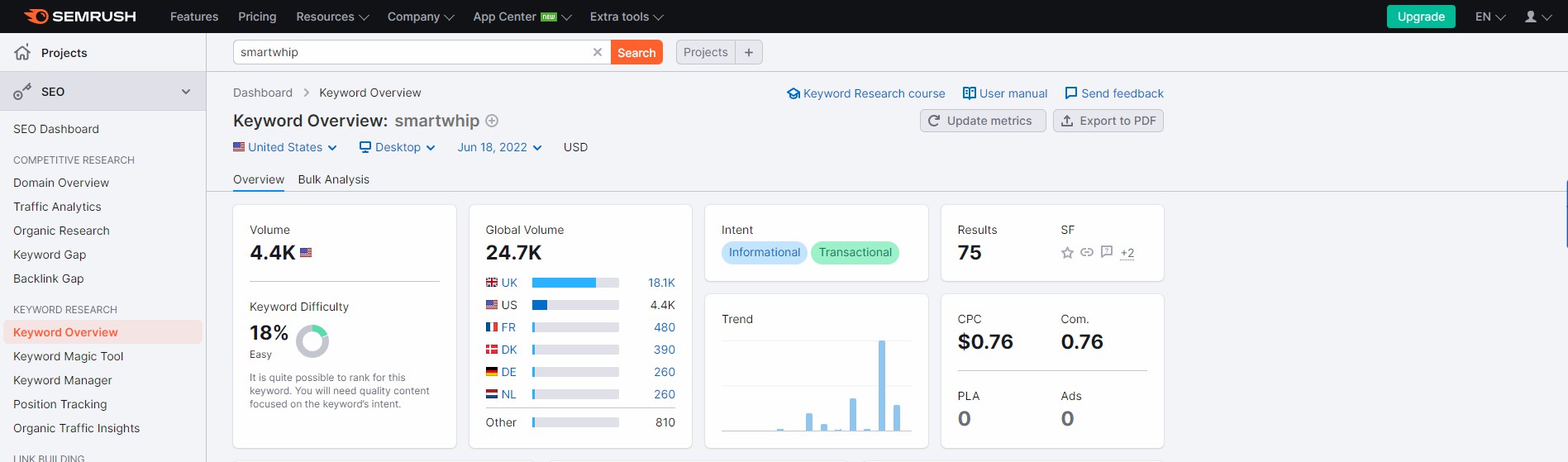This screenshot has width=1568, height=462.
Task: Add a new project with plus icon
Action: (749, 52)
